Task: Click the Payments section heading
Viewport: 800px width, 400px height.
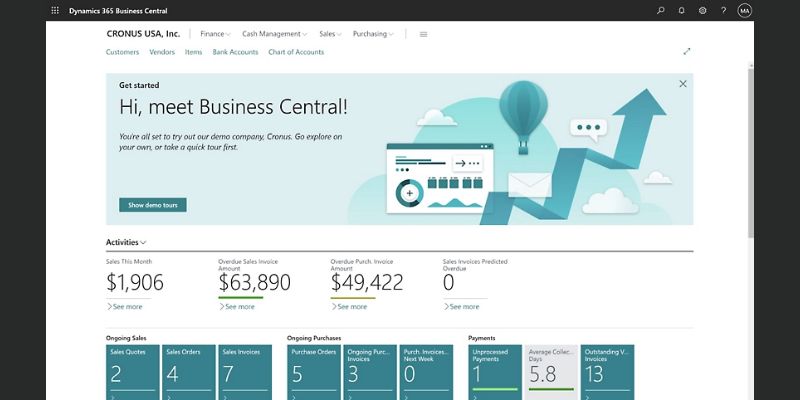Action: [482, 338]
